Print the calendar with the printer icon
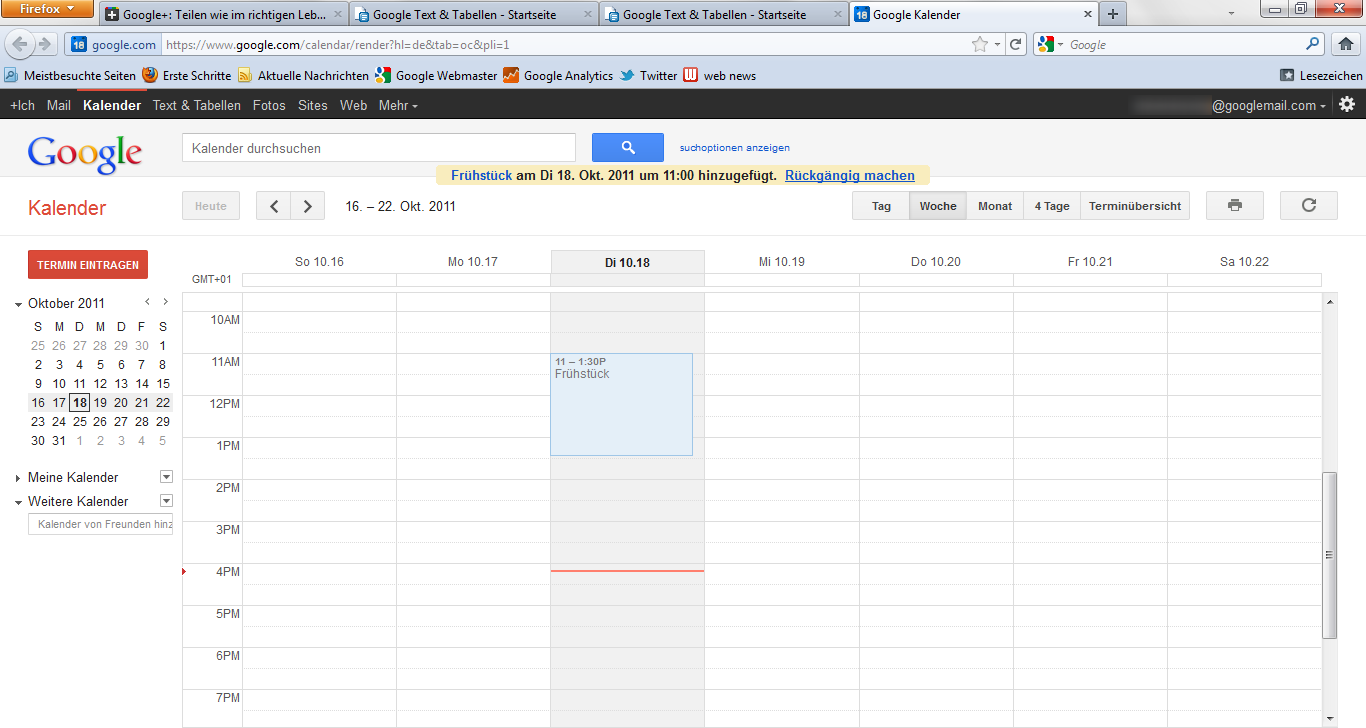 click(x=1235, y=206)
